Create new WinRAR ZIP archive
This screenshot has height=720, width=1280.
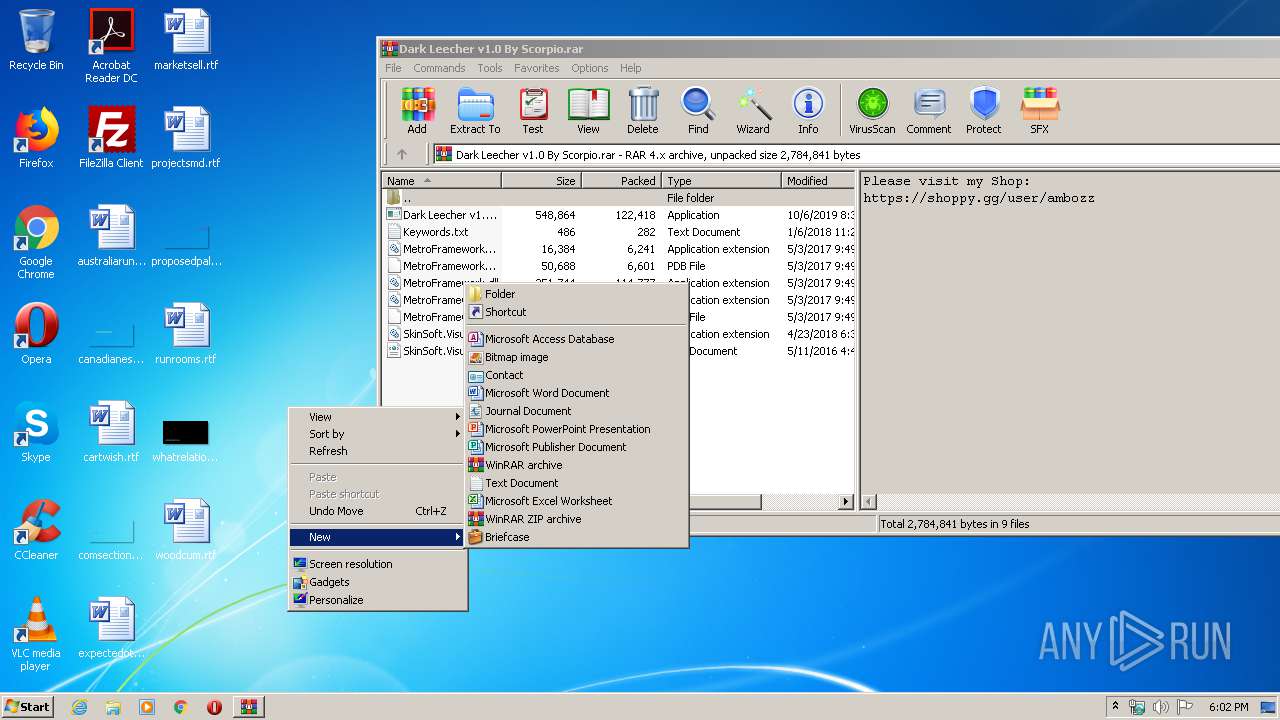[577, 519]
